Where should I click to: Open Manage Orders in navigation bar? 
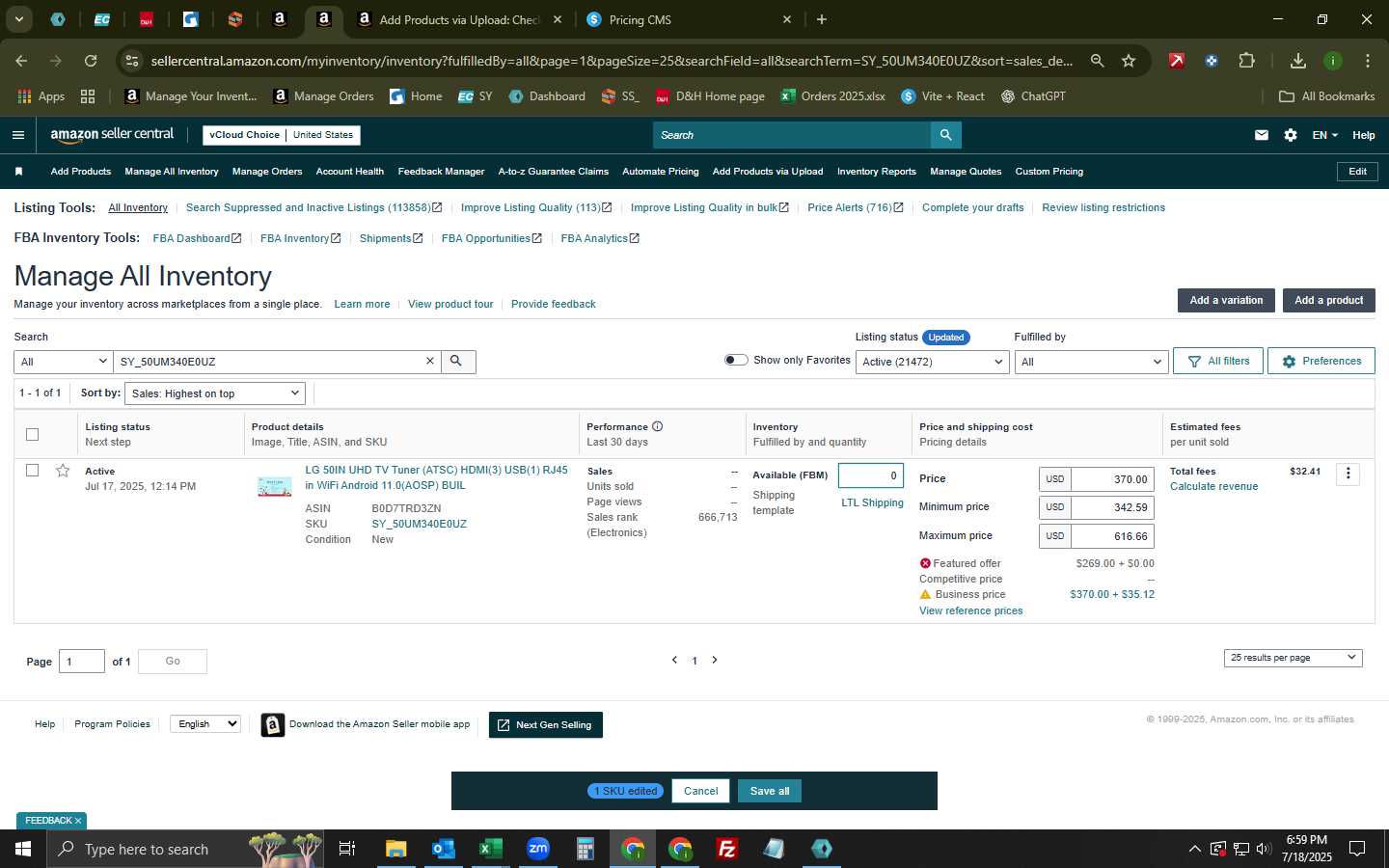coord(267,172)
